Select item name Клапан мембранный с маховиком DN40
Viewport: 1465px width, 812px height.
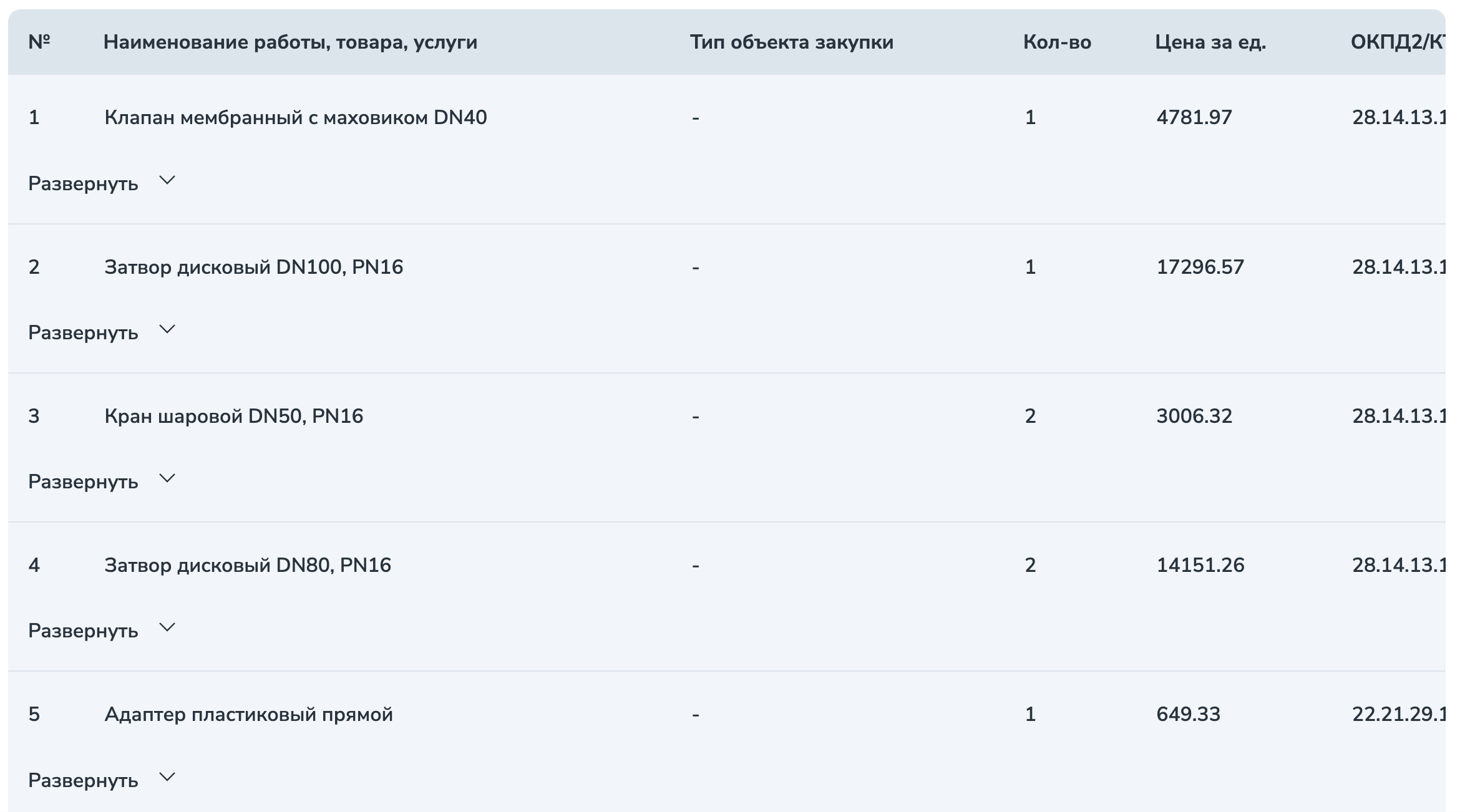[x=295, y=117]
